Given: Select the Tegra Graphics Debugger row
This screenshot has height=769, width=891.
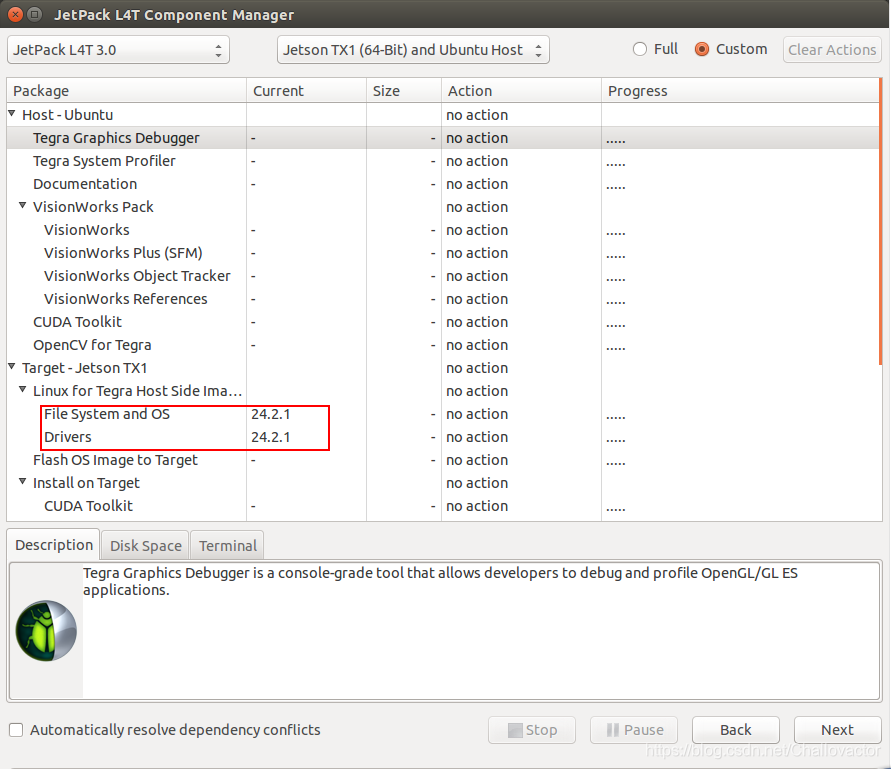Looking at the screenshot, I should tap(443, 138).
